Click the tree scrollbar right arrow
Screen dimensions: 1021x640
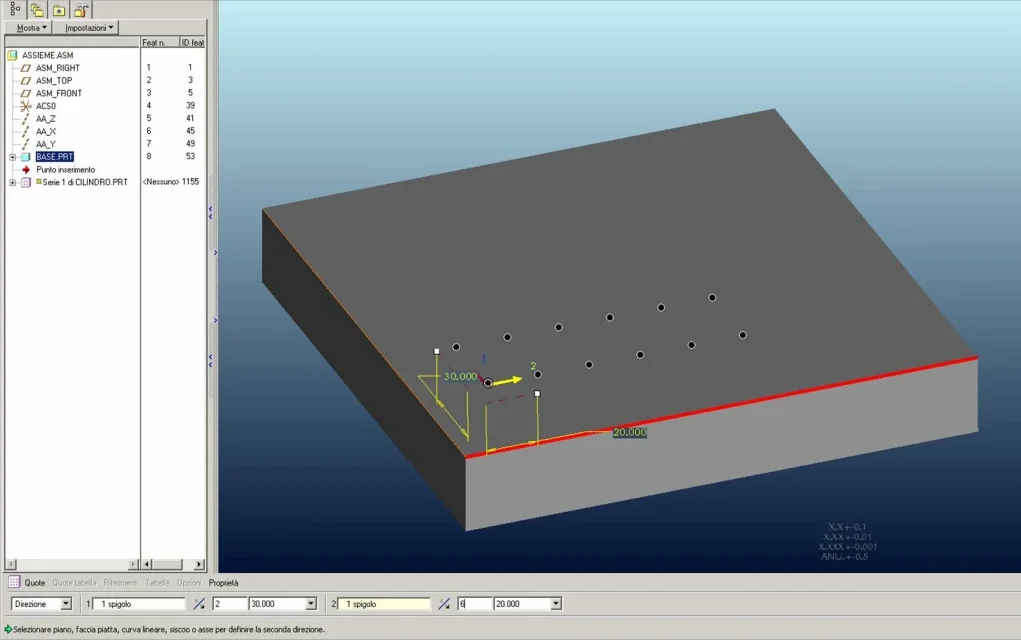pos(133,564)
